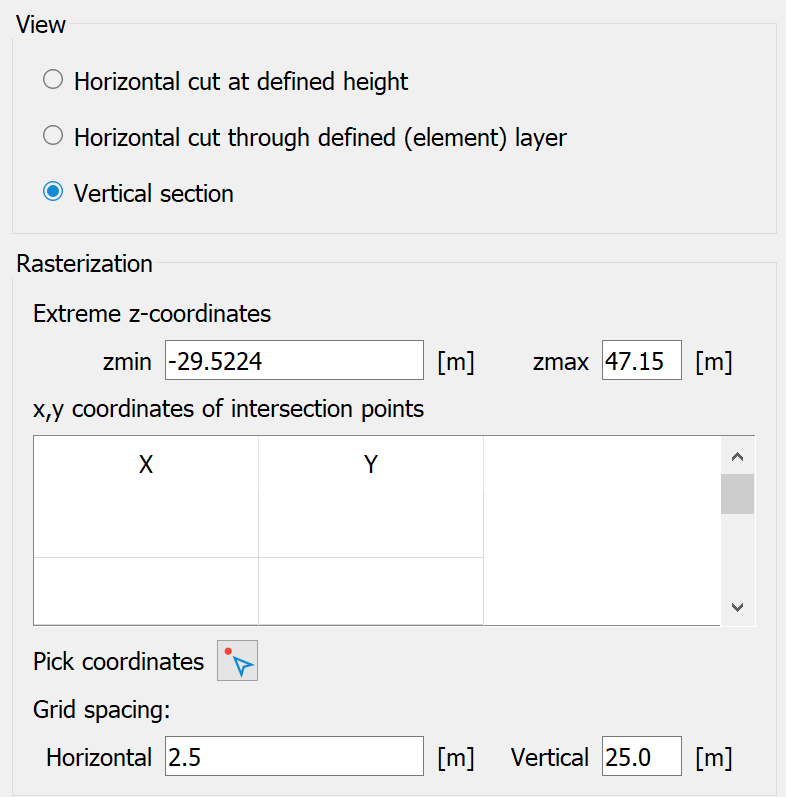Click the Horizontal cut at defined height label

[x=241, y=82]
